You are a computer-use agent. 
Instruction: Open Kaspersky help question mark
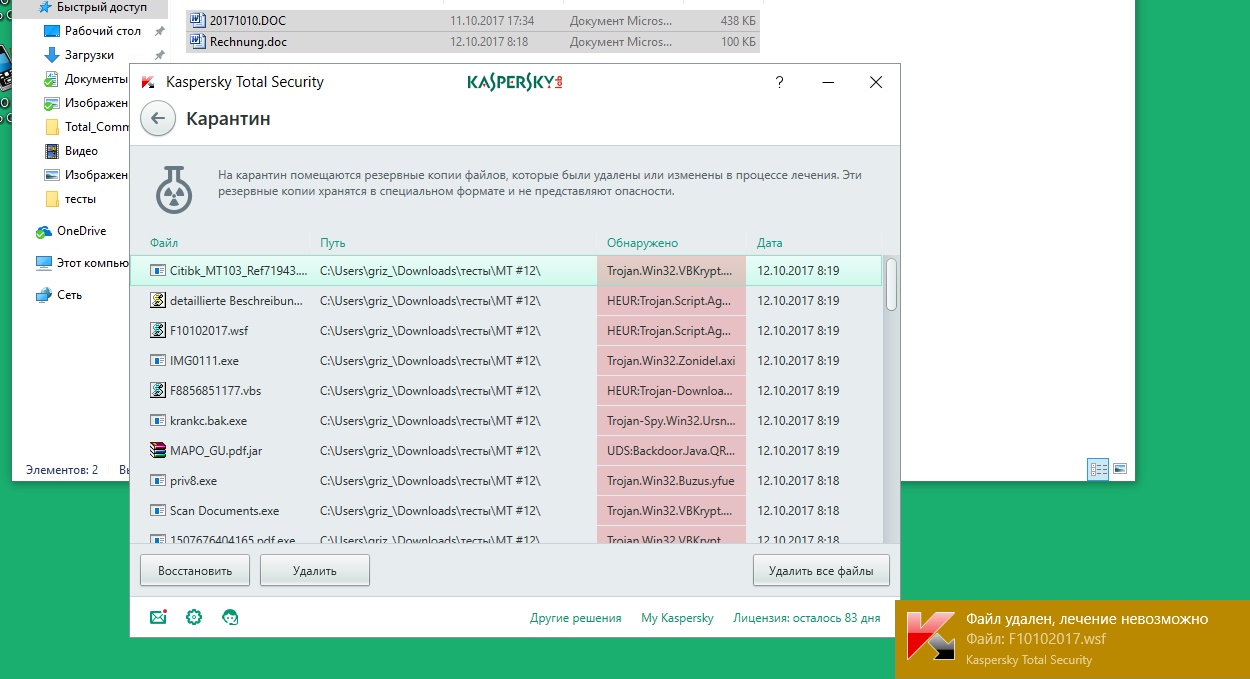[x=780, y=82]
